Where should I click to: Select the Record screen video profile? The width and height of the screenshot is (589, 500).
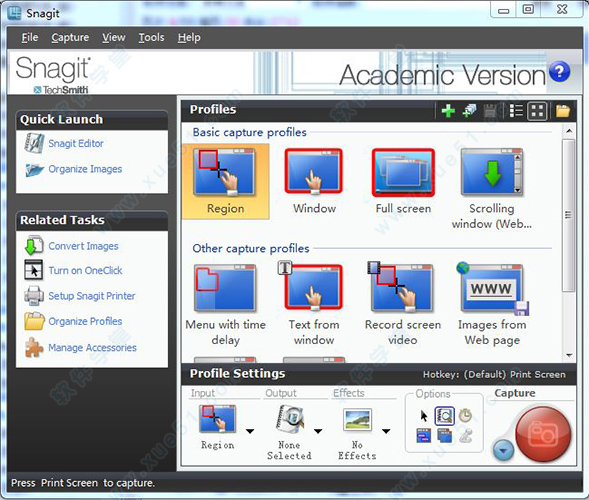click(403, 304)
